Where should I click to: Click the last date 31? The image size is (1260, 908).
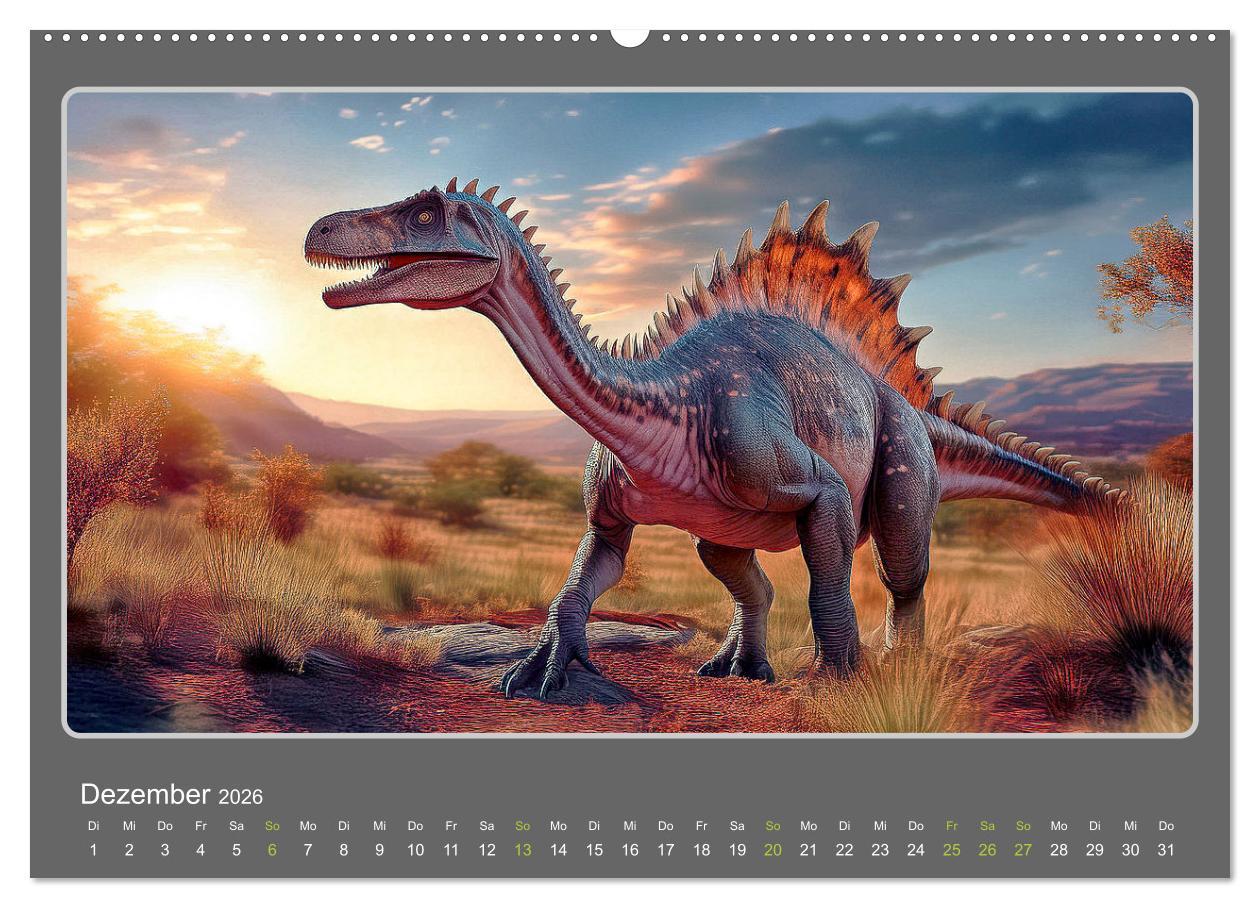point(1166,850)
